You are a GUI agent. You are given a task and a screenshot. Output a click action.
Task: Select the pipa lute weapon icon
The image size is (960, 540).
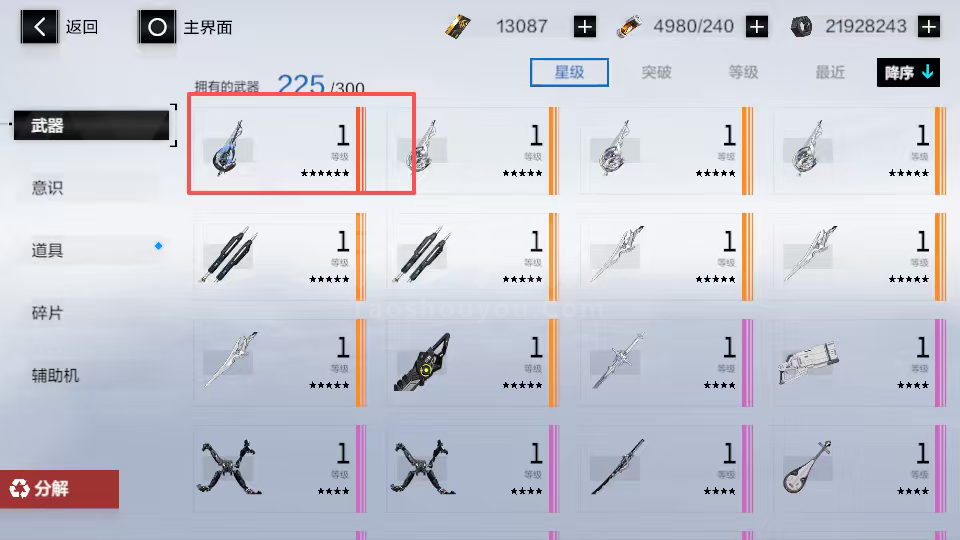(808, 467)
